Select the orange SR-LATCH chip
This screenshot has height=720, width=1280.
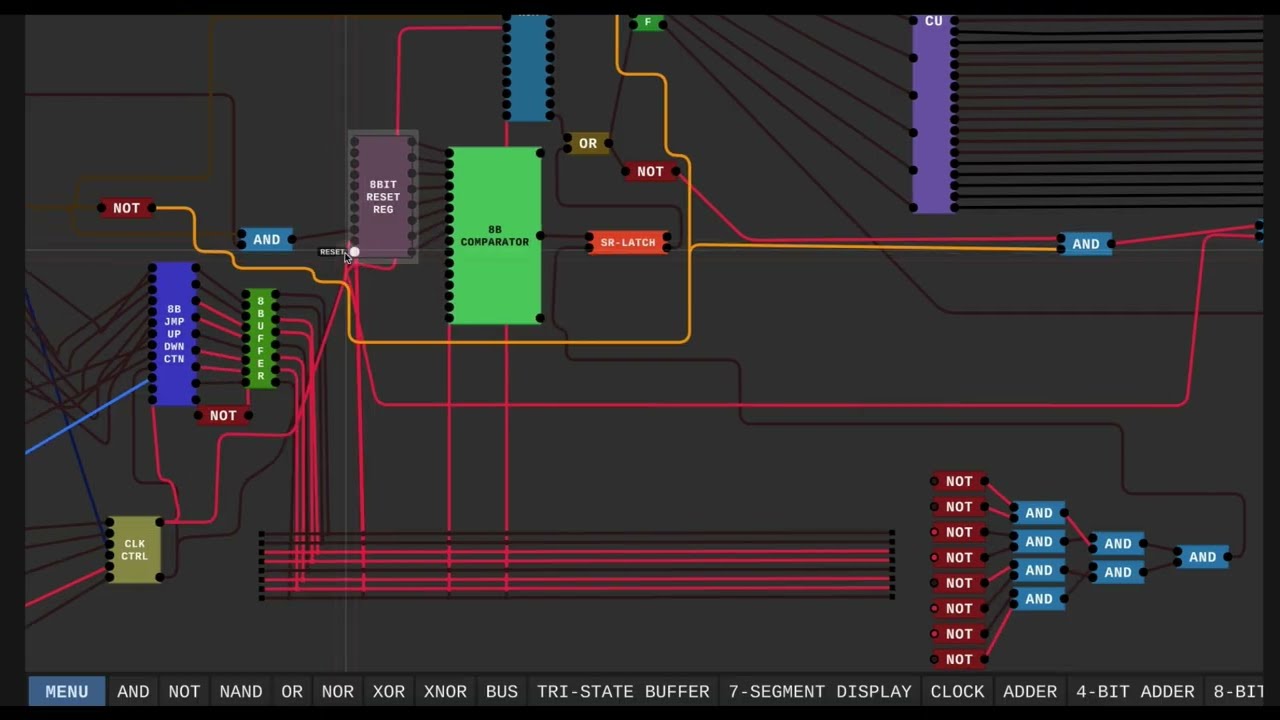click(x=628, y=243)
